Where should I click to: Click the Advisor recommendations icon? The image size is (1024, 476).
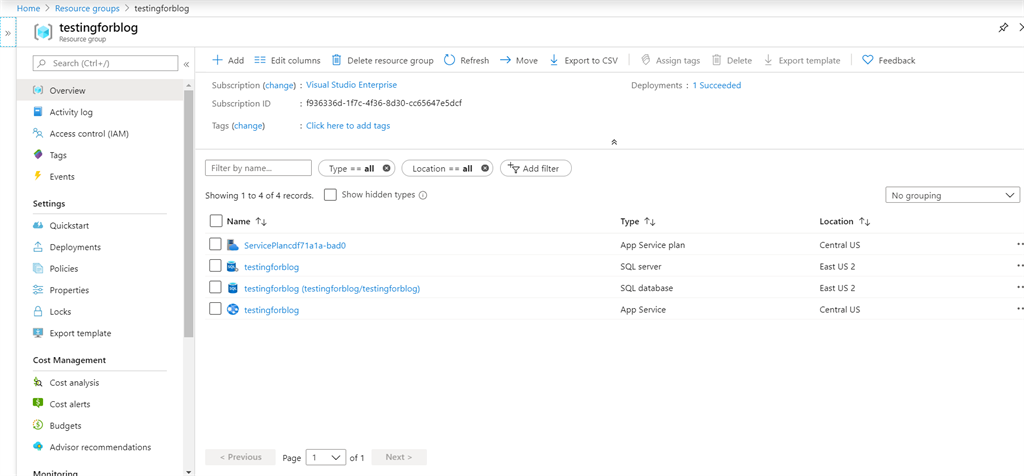[38, 447]
